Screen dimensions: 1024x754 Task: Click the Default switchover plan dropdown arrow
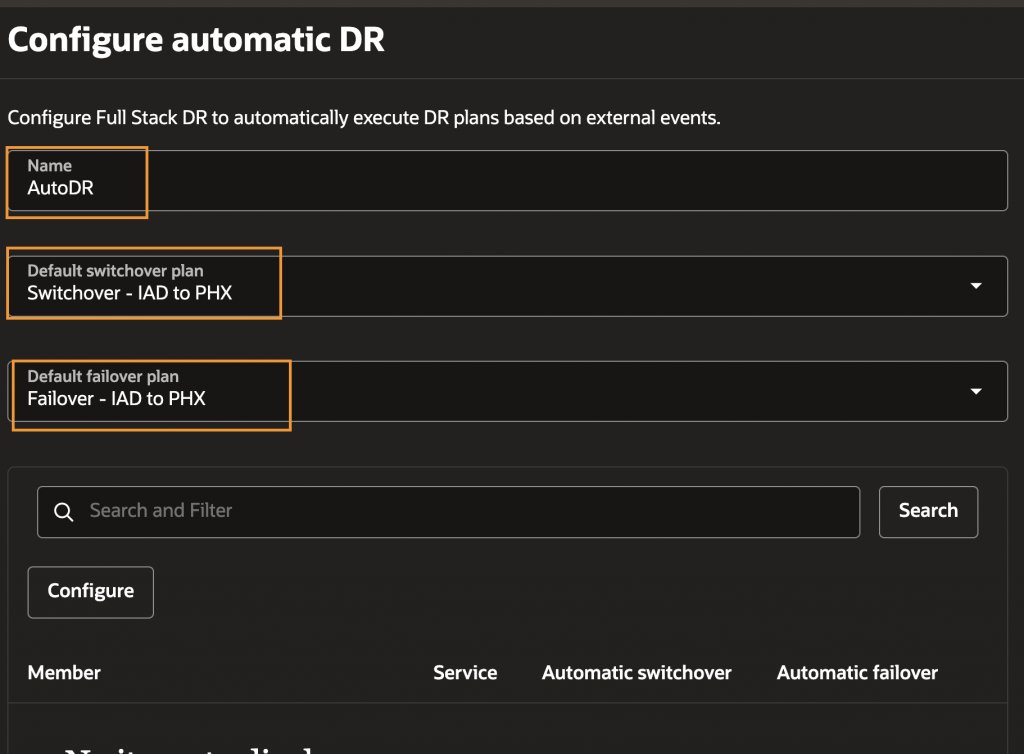(x=976, y=286)
